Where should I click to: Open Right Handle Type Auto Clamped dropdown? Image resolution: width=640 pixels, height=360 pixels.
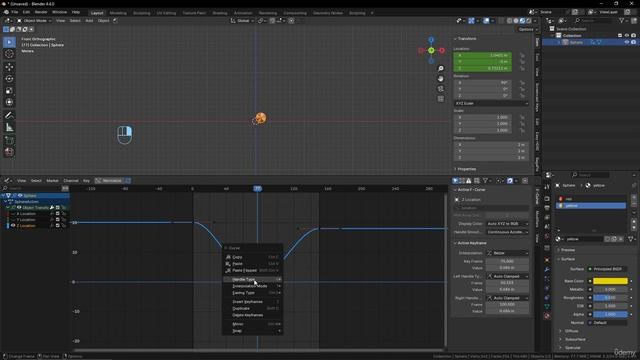(x=507, y=298)
